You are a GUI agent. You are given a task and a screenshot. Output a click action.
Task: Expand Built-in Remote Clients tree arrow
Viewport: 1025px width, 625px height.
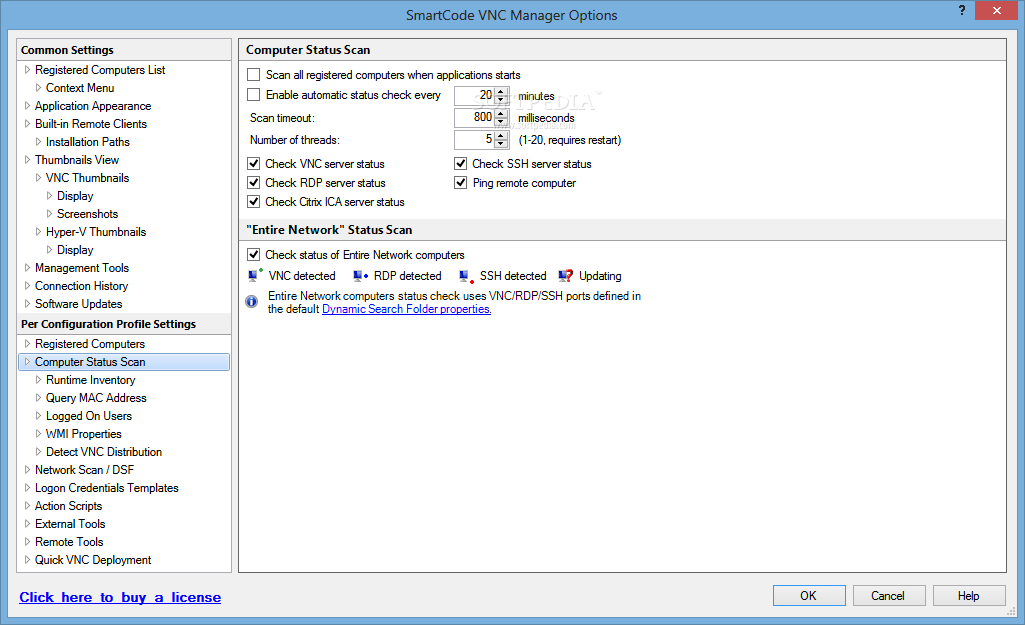[27, 124]
